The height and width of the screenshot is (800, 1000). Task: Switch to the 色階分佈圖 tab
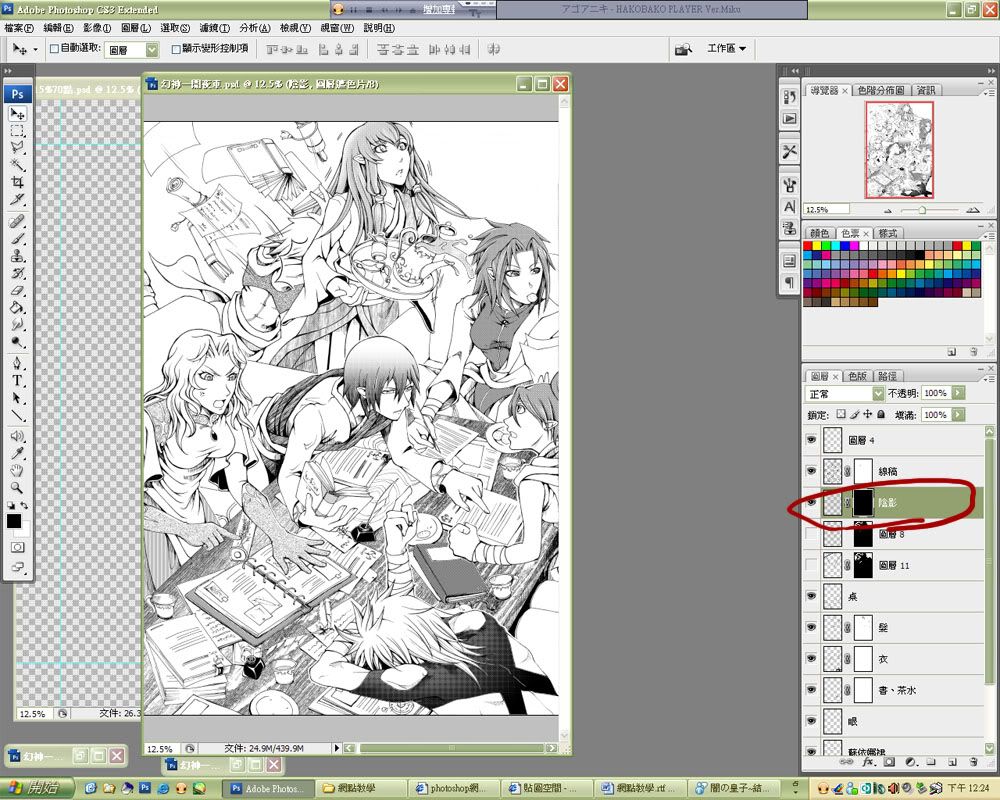[881, 91]
